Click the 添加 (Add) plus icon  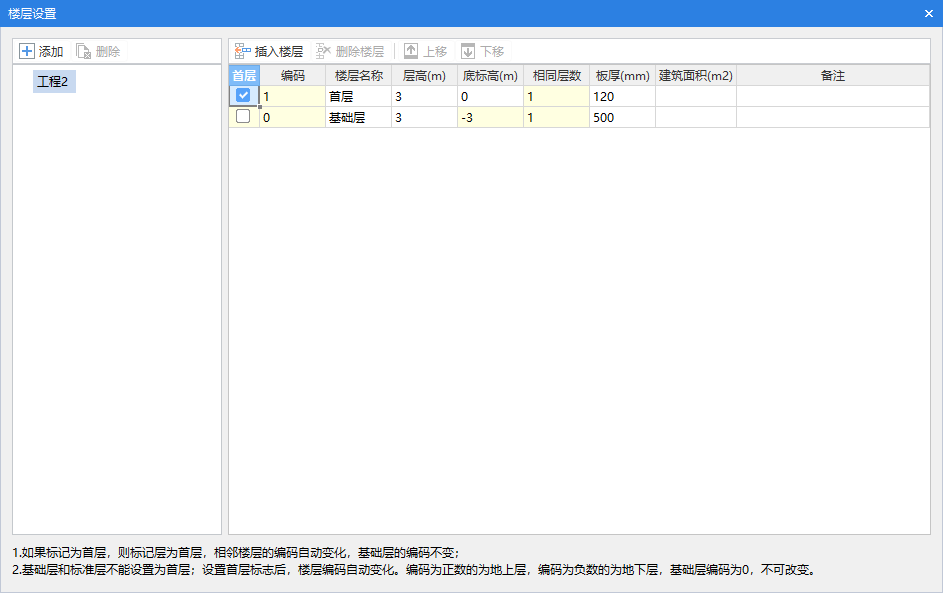pyautogui.click(x=27, y=51)
